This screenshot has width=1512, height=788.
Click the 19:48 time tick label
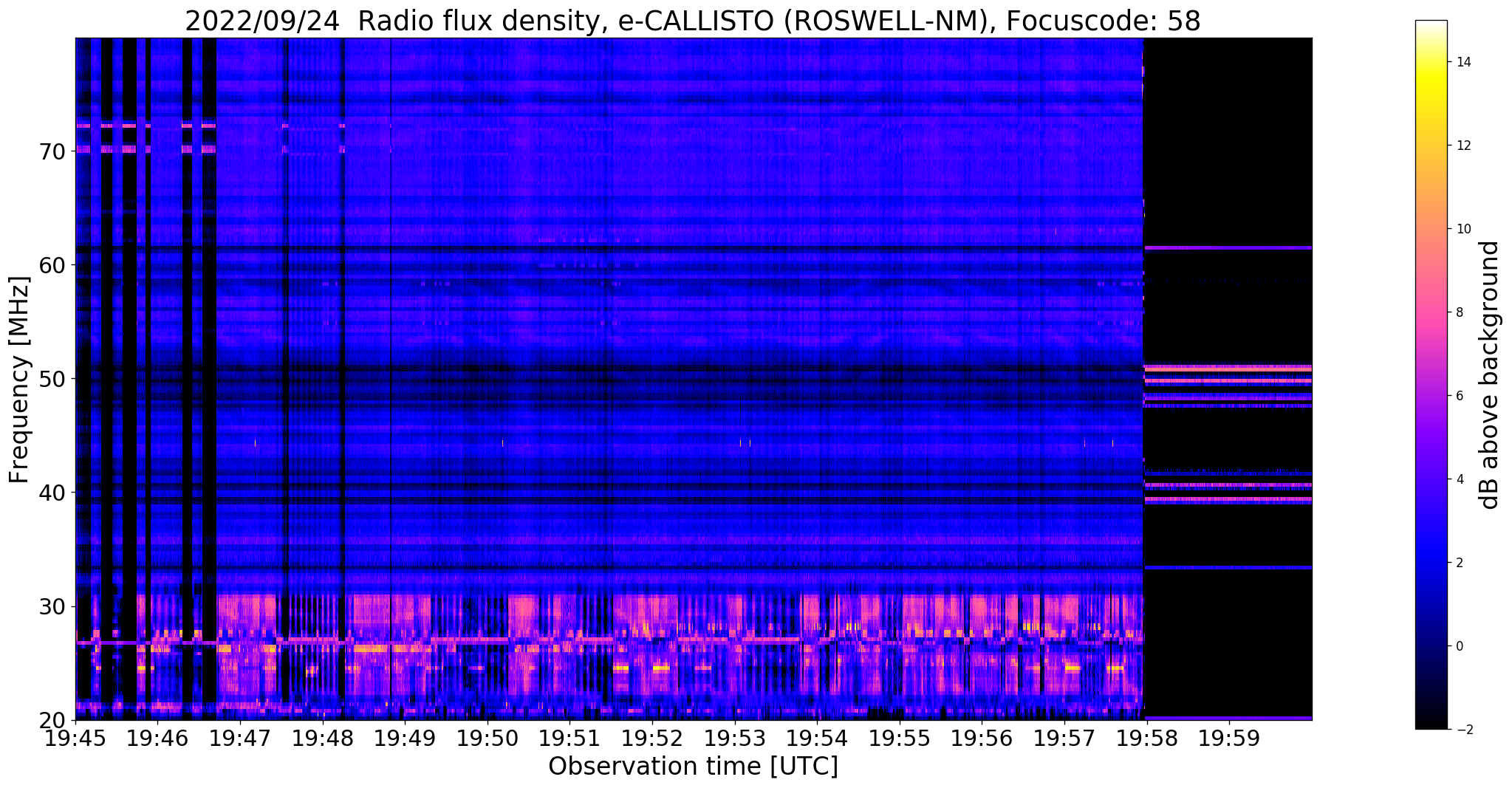click(x=323, y=738)
